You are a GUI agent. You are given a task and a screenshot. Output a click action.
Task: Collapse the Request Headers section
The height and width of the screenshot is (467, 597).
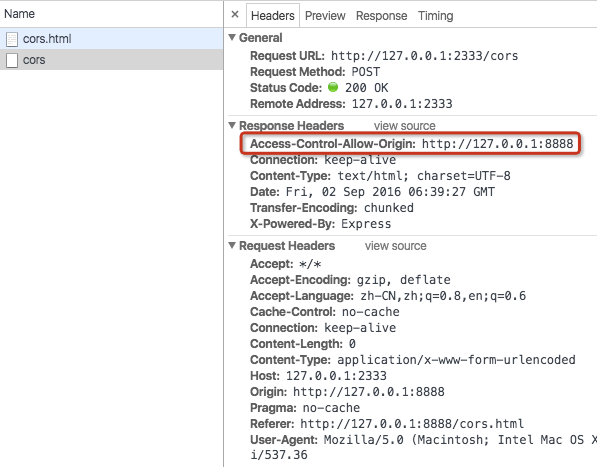point(232,245)
